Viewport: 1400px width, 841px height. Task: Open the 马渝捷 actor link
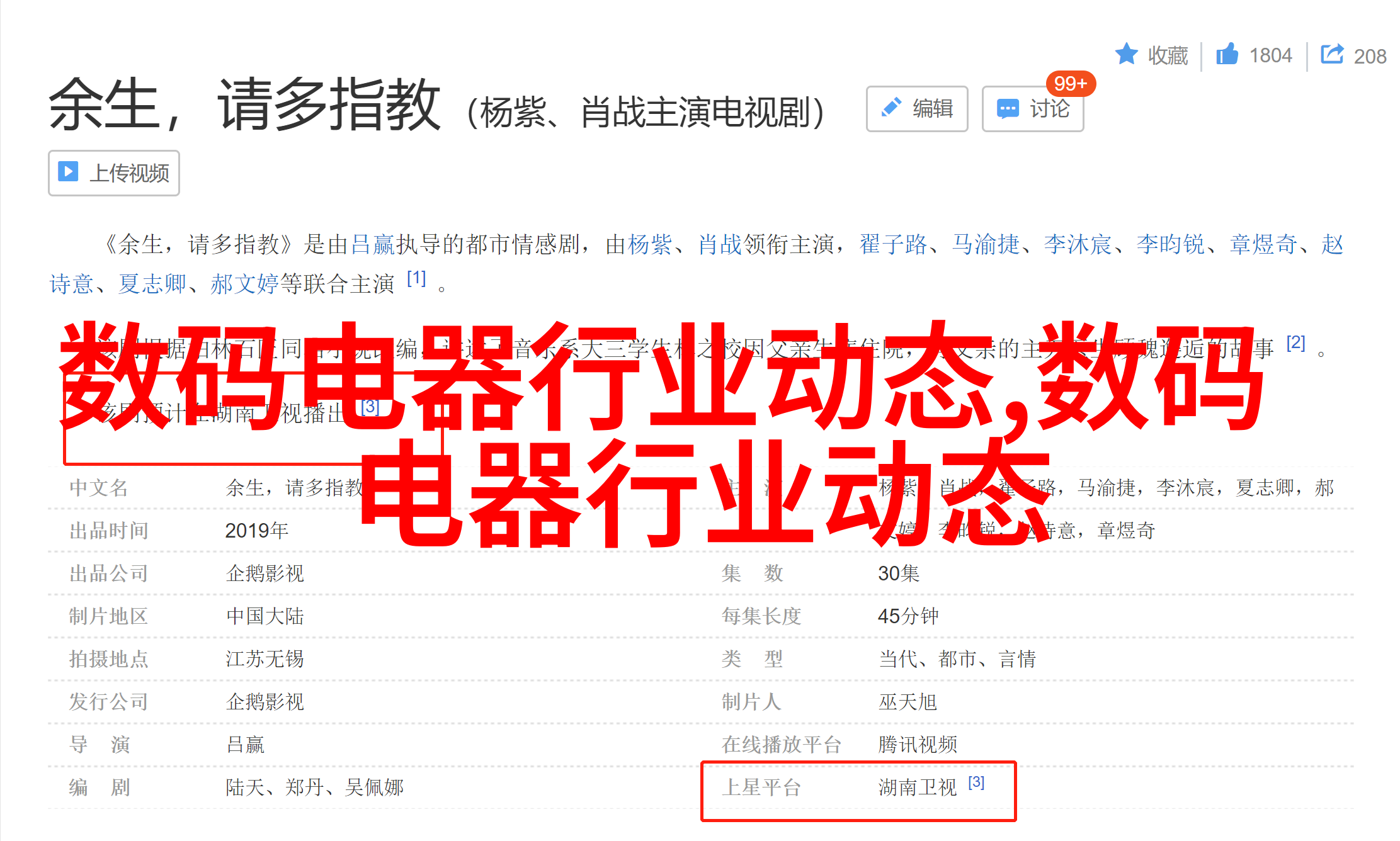[986, 244]
